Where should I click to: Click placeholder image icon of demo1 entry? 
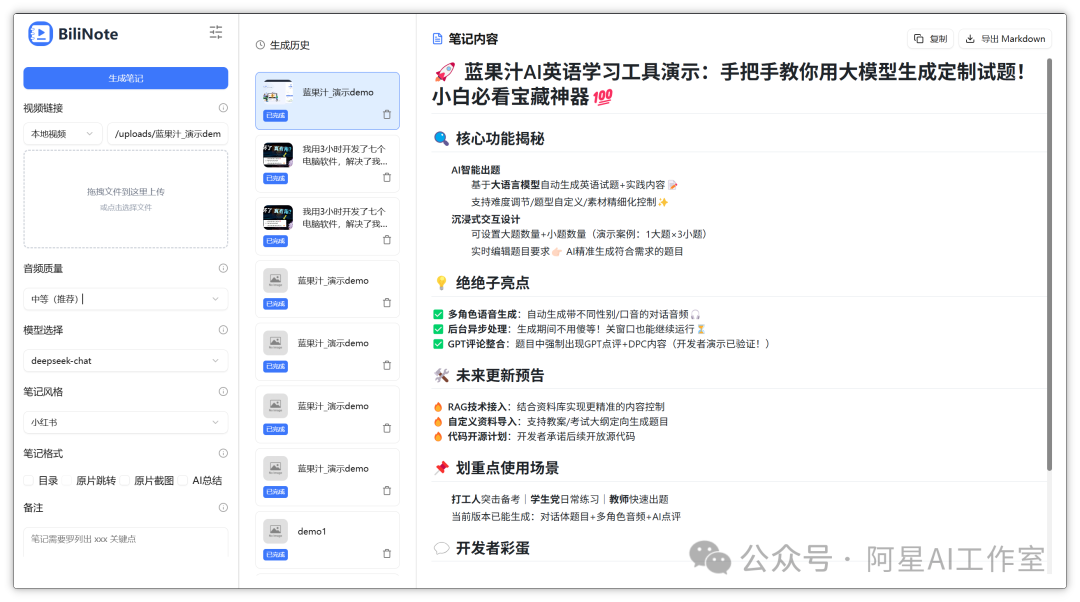point(276,530)
